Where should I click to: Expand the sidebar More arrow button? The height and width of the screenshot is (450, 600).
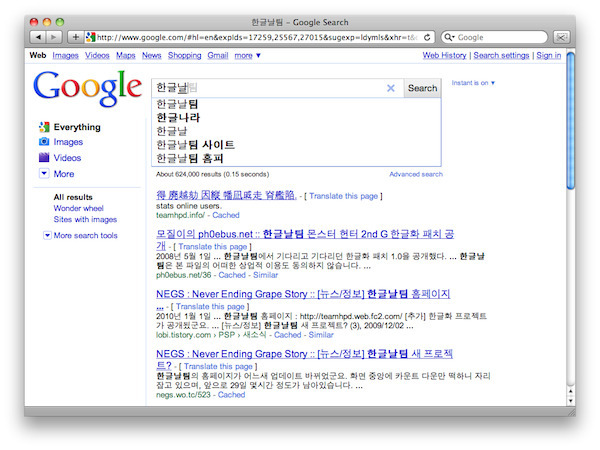44,174
